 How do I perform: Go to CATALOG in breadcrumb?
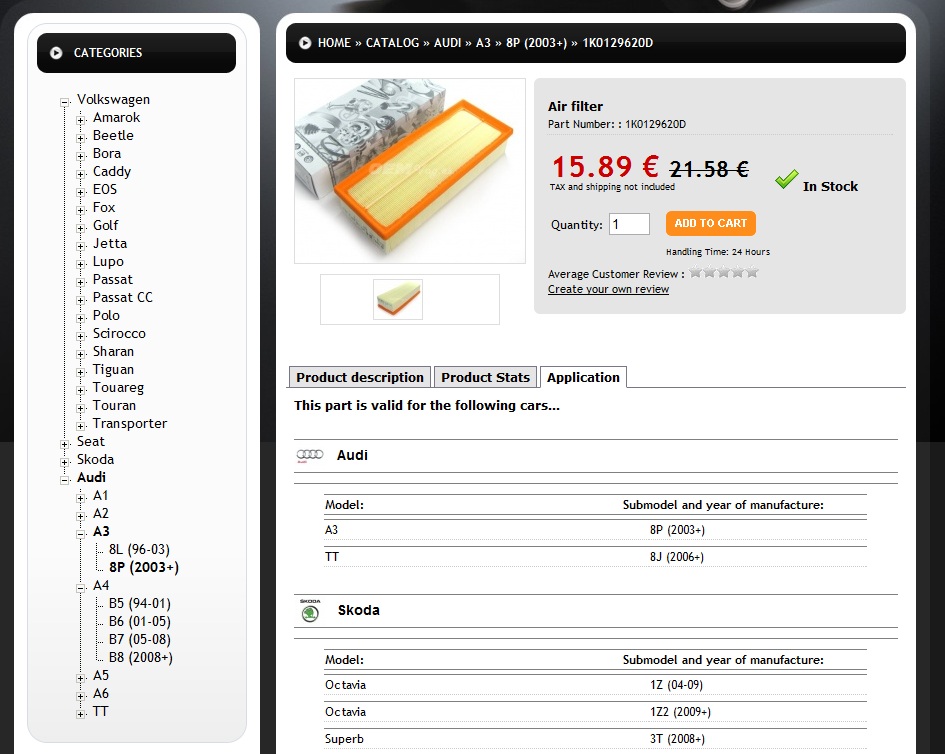392,43
